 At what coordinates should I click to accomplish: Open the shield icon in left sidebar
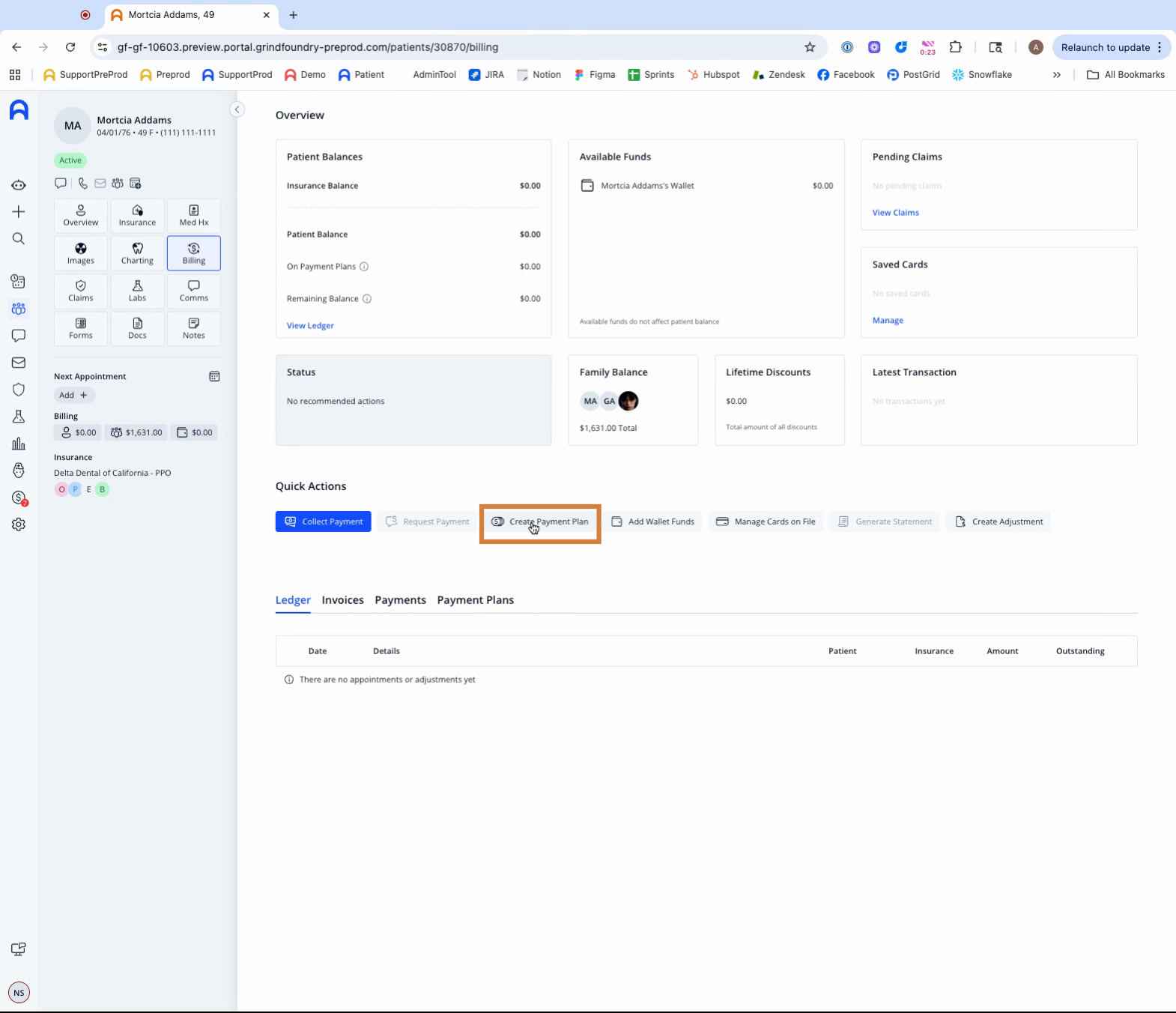[x=19, y=390]
